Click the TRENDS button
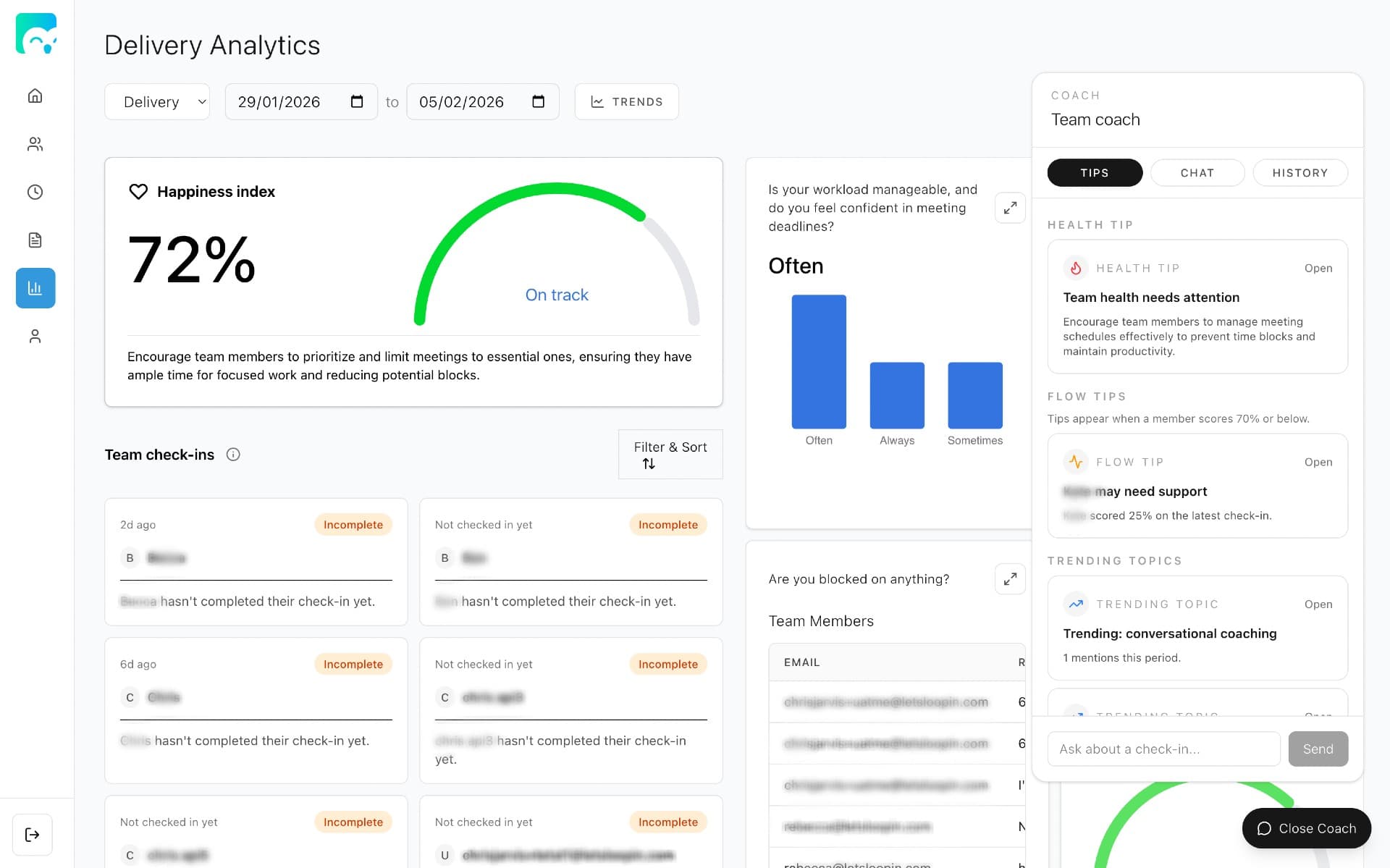This screenshot has width=1390, height=868. (x=626, y=101)
